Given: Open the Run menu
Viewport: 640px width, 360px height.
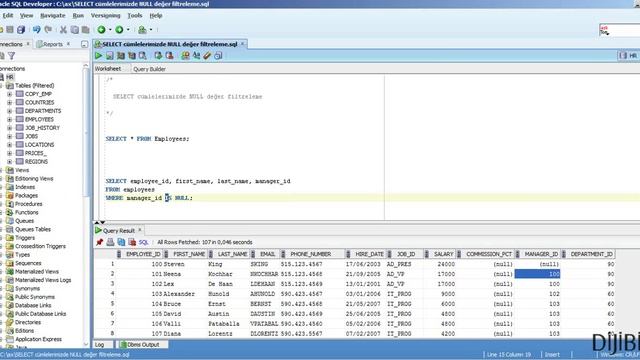Looking at the screenshot, I should pos(78,16).
